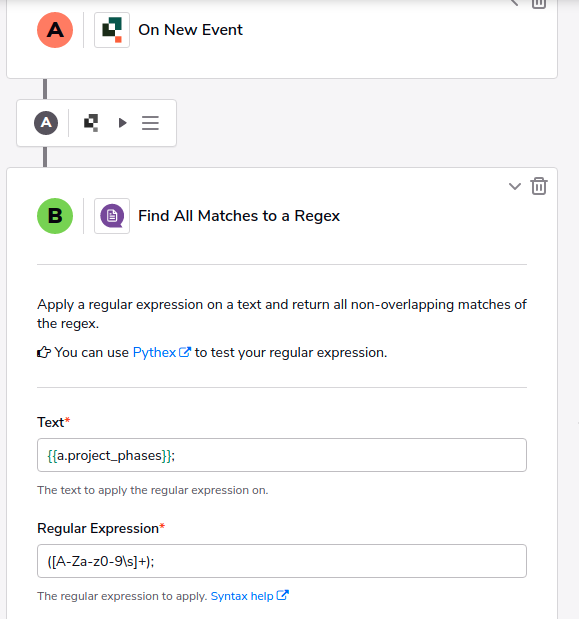Click the orange A step badge
This screenshot has height=619, width=579.
click(55, 30)
